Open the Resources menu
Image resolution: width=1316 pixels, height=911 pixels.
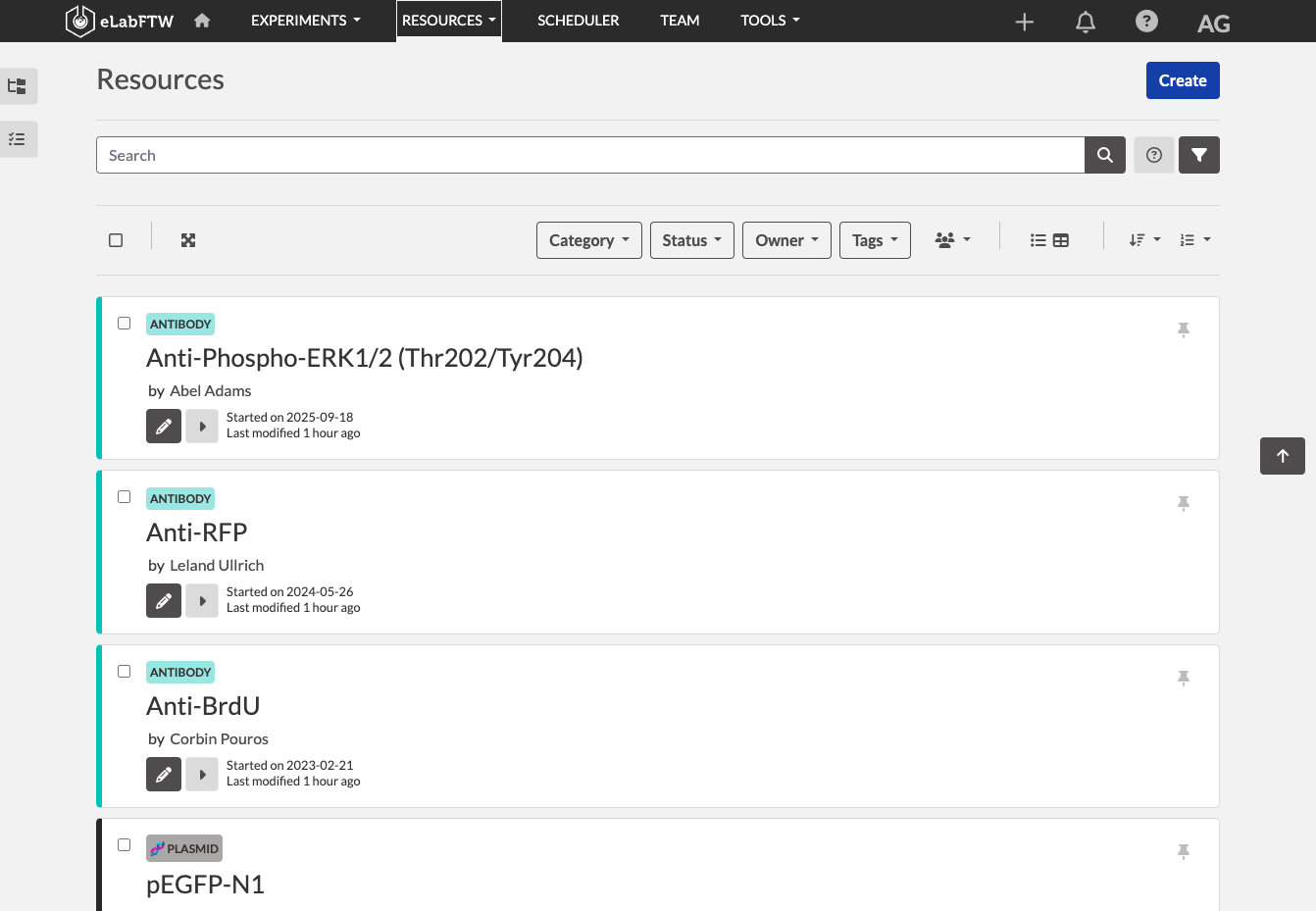pyautogui.click(x=449, y=21)
